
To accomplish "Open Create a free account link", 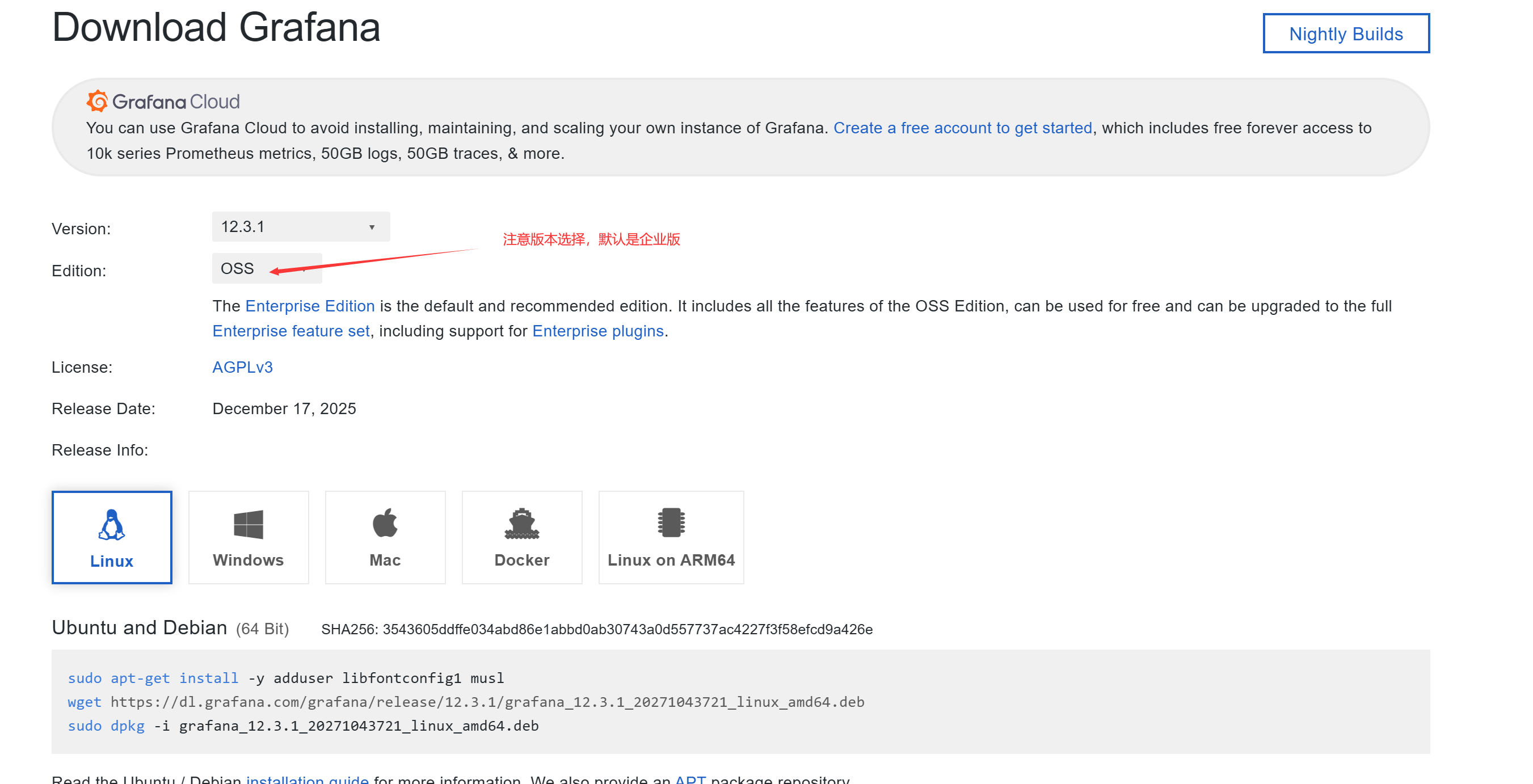I will 962,128.
